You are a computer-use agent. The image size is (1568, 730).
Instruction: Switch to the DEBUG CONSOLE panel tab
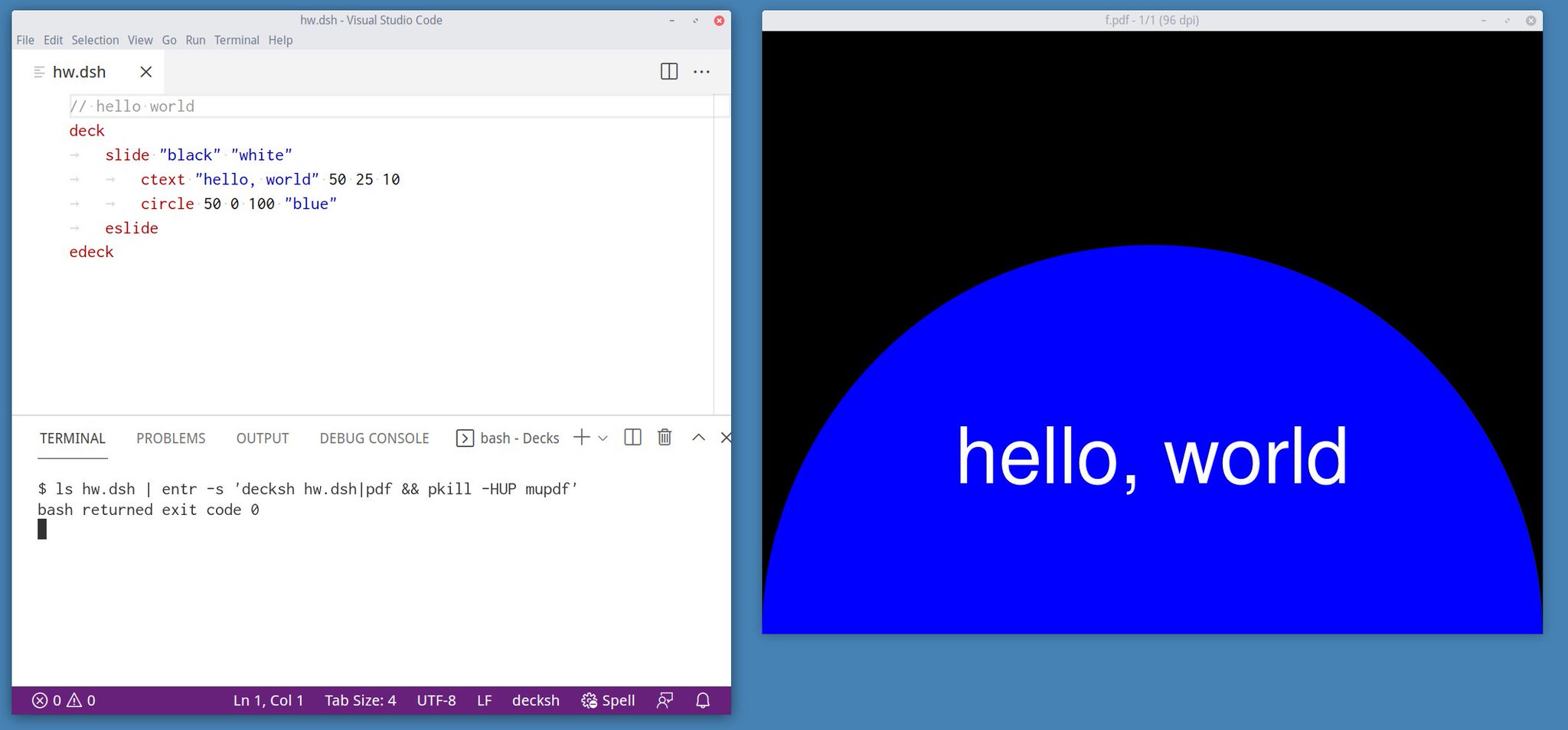pyautogui.click(x=374, y=438)
